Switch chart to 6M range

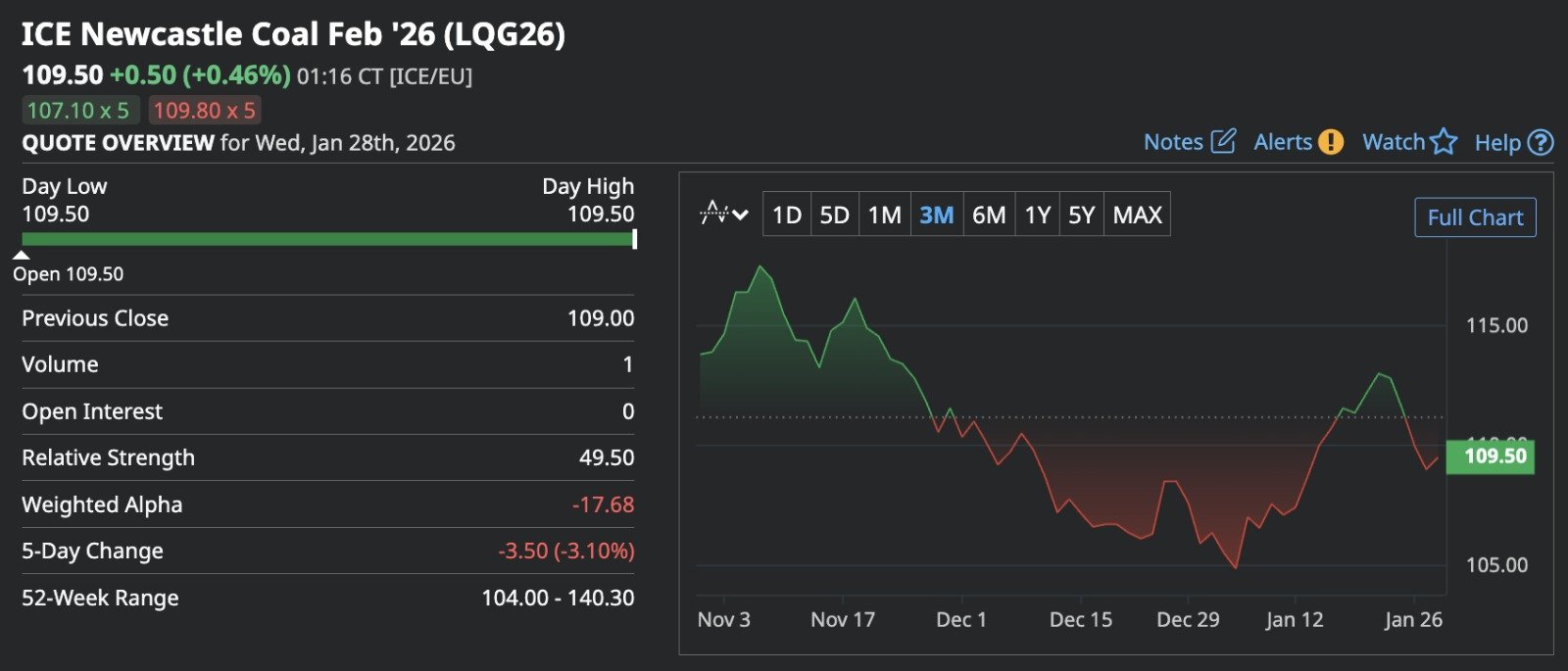tap(989, 215)
